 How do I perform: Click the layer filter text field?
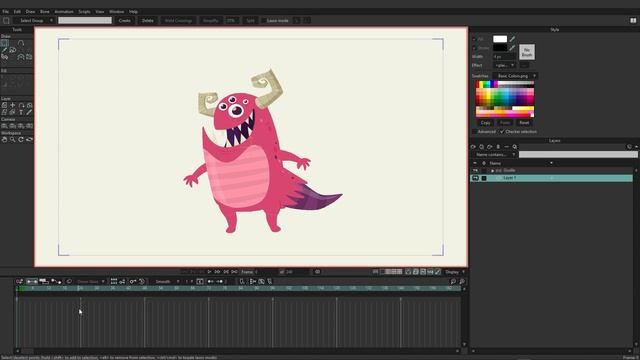(578, 155)
